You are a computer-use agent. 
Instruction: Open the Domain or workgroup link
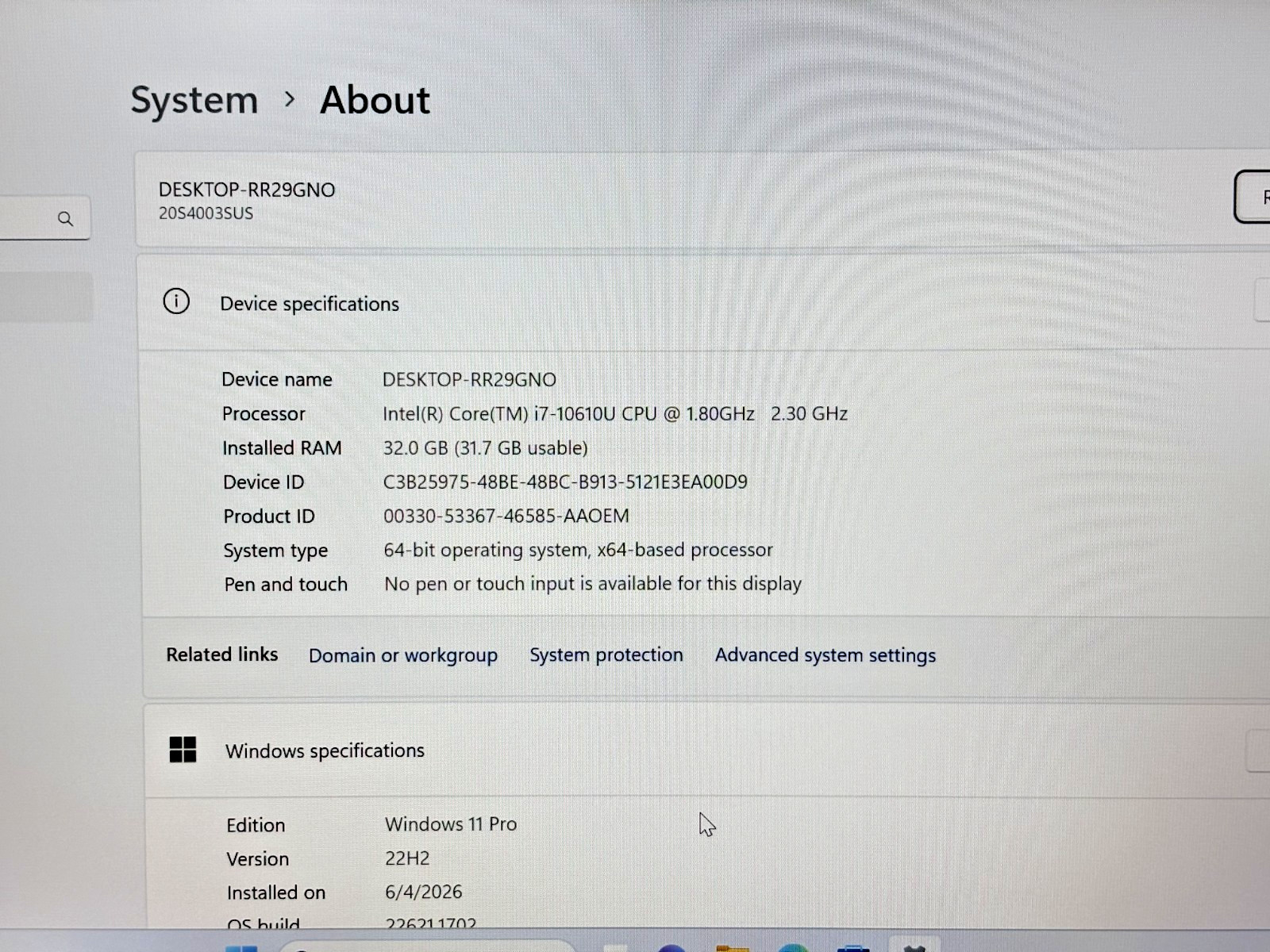point(403,655)
